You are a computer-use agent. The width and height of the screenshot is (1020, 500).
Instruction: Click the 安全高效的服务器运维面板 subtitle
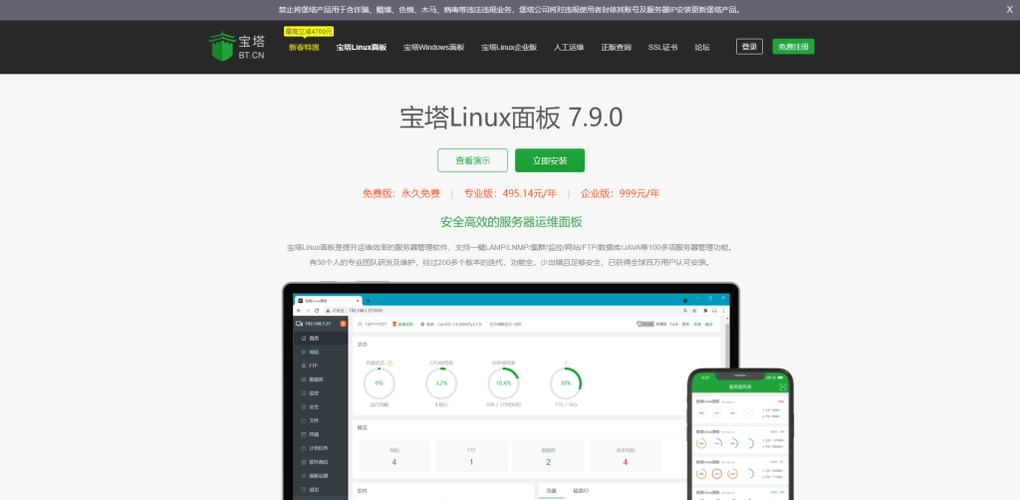511,222
